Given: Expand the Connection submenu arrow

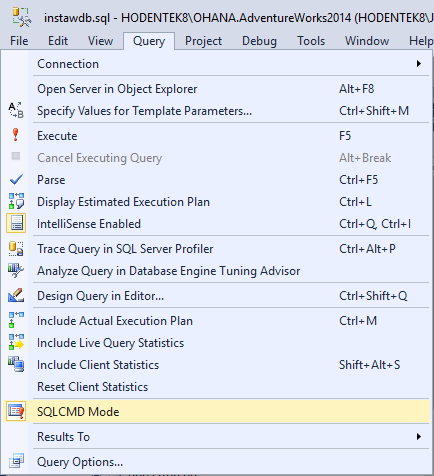Looking at the screenshot, I should [419, 64].
